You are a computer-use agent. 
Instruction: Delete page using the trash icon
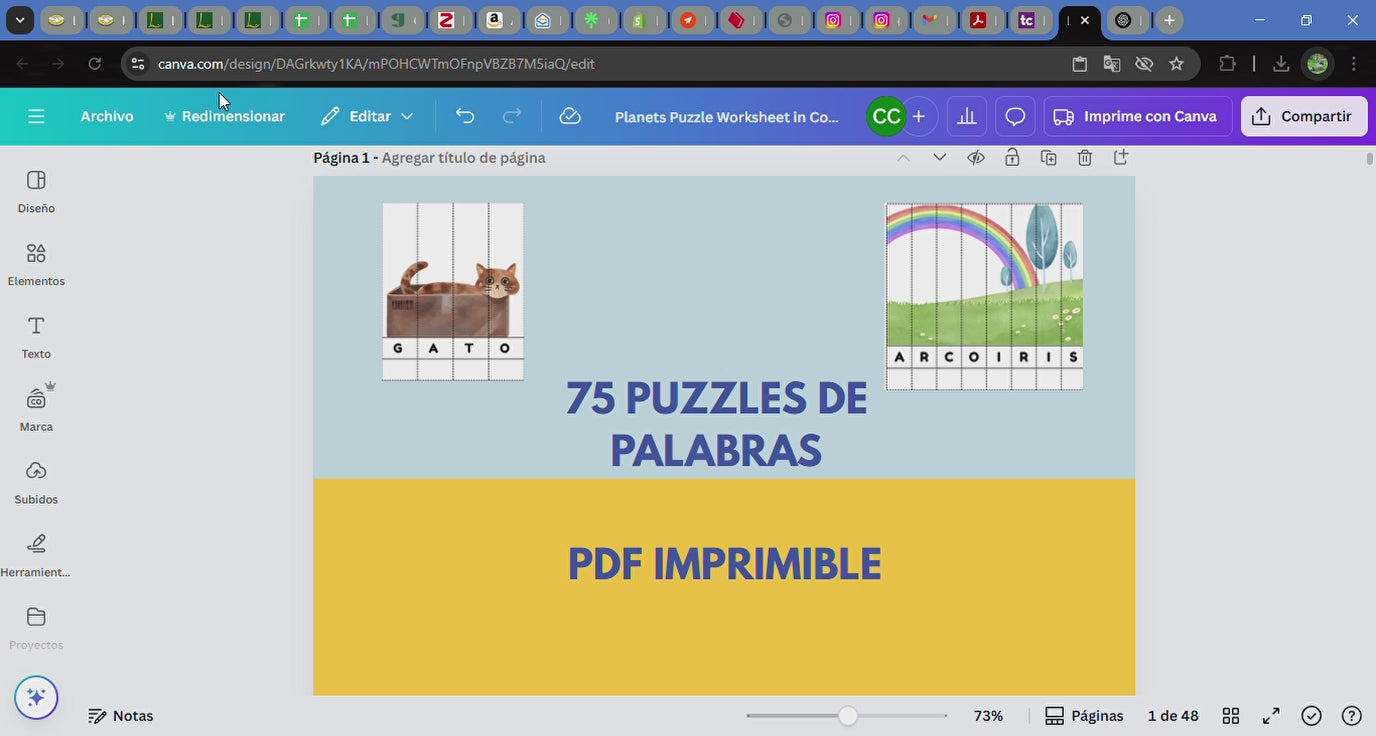(x=1084, y=158)
